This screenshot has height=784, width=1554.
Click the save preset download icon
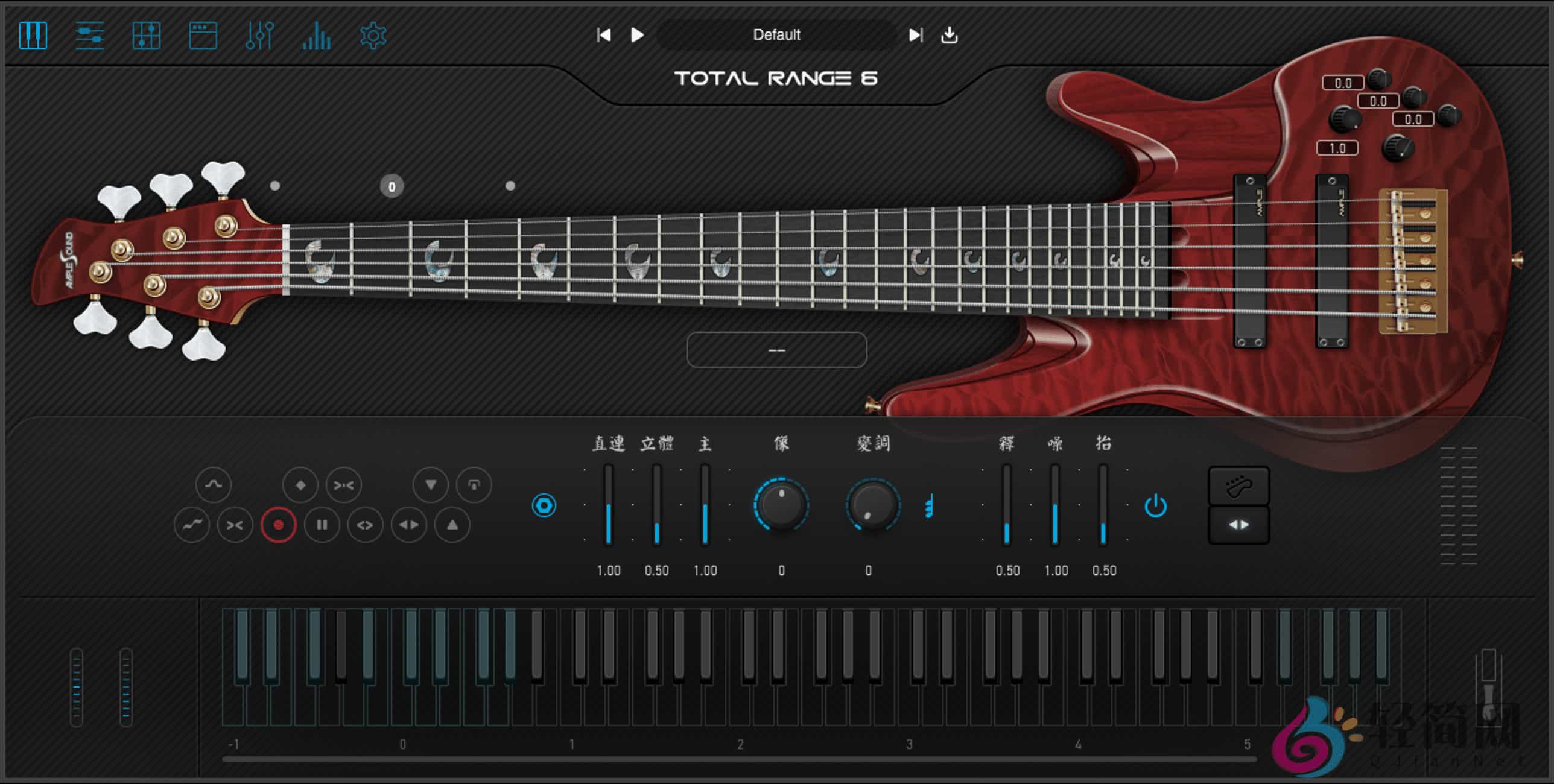pyautogui.click(x=949, y=35)
